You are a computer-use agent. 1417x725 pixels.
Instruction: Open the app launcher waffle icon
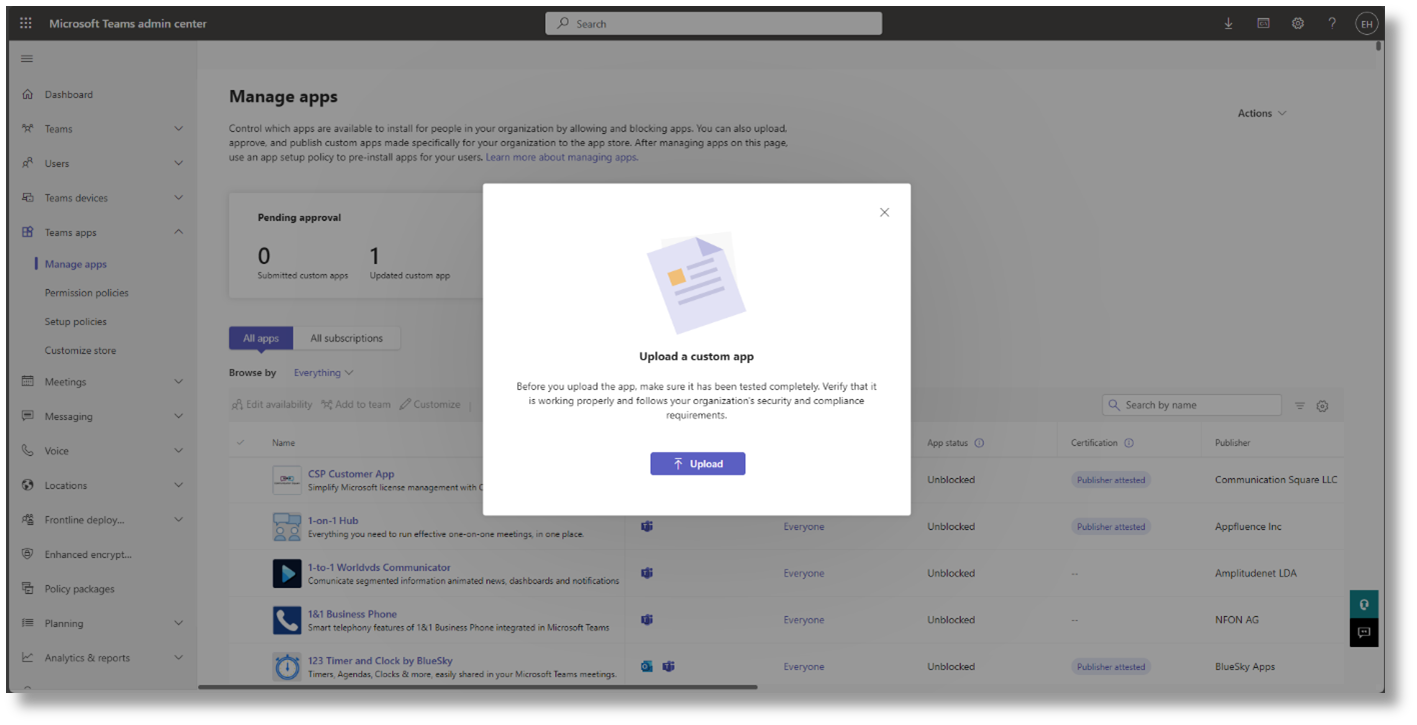(26, 24)
